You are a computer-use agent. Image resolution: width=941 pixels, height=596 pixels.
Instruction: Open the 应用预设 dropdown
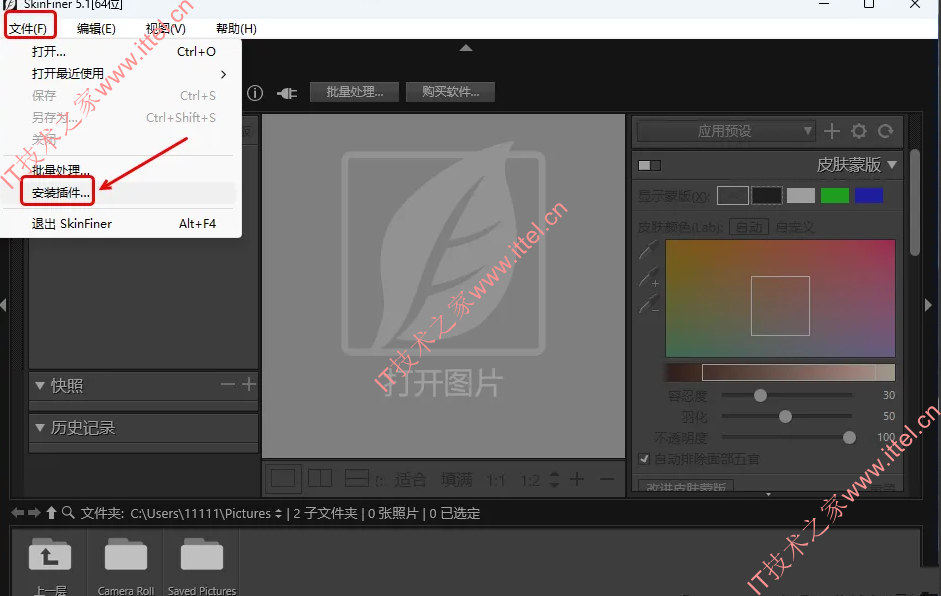point(726,131)
